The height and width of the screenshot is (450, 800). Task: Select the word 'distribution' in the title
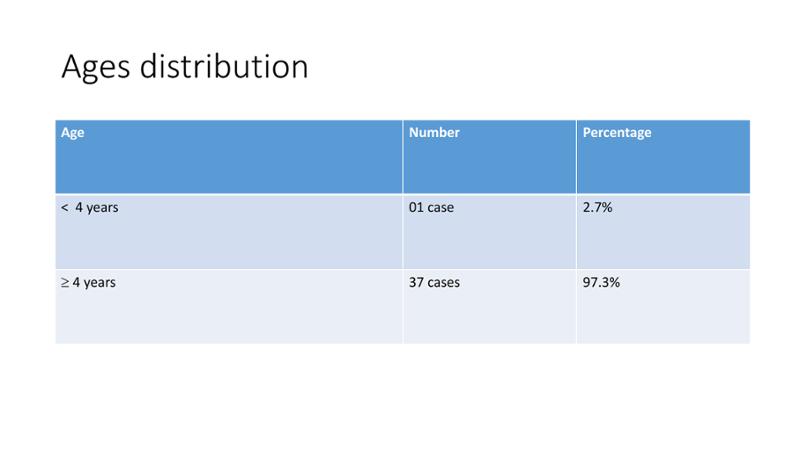tap(224, 66)
